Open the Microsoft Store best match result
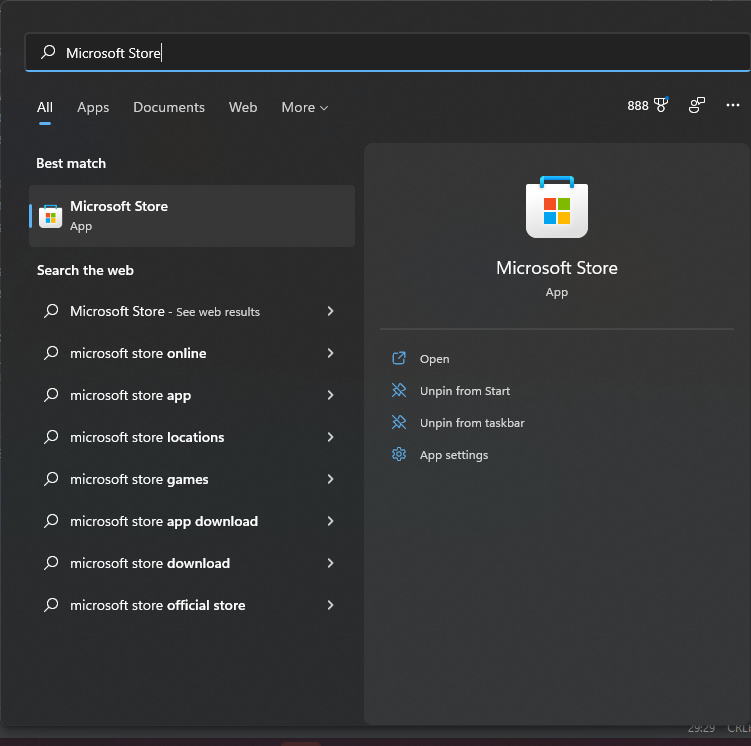 [x=192, y=216]
